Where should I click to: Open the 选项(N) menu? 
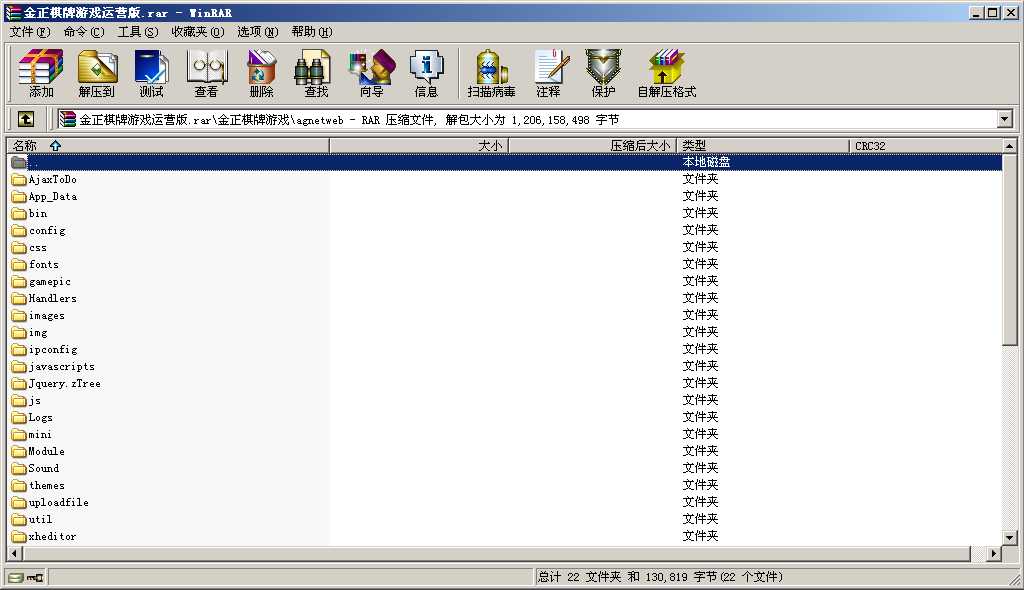[257, 31]
